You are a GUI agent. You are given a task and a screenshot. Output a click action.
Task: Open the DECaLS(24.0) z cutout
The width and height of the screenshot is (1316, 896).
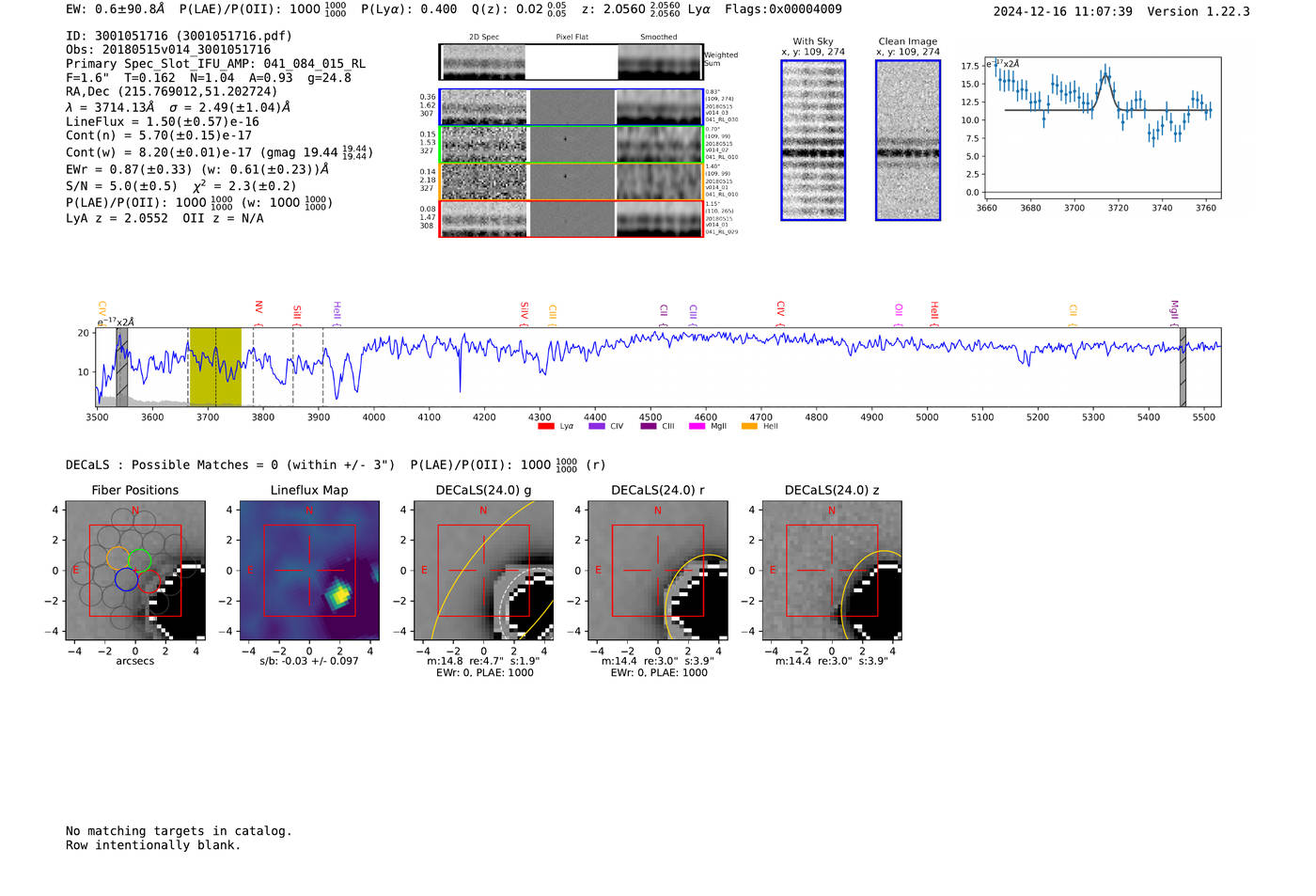(832, 571)
